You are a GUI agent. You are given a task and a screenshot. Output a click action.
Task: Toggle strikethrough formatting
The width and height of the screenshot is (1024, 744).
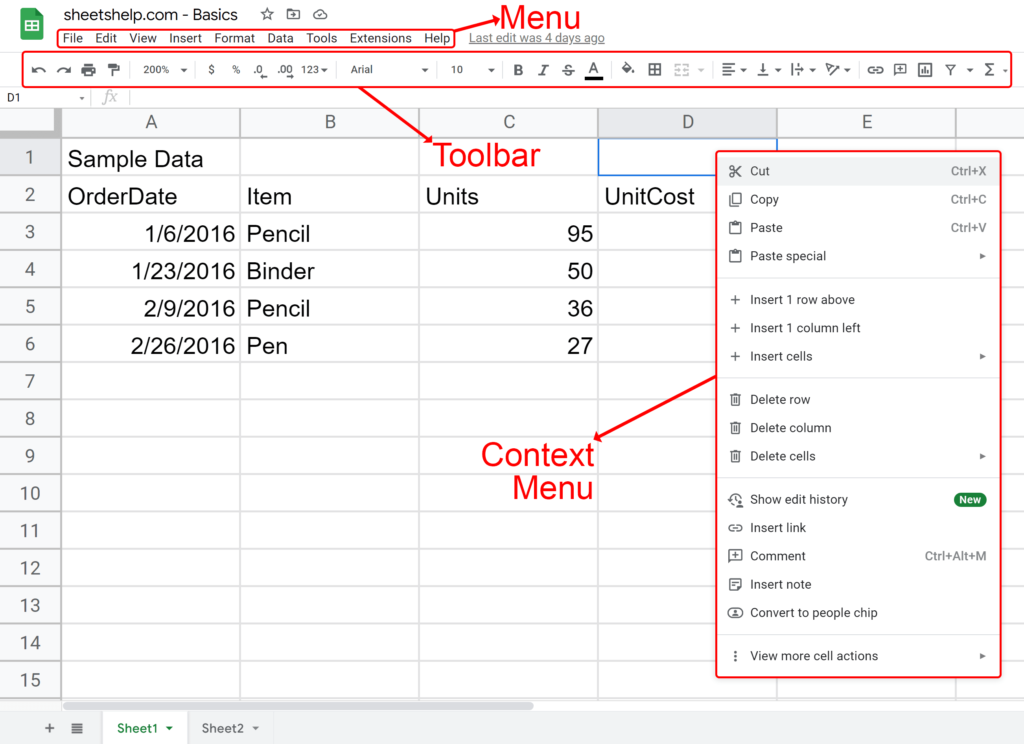(567, 70)
